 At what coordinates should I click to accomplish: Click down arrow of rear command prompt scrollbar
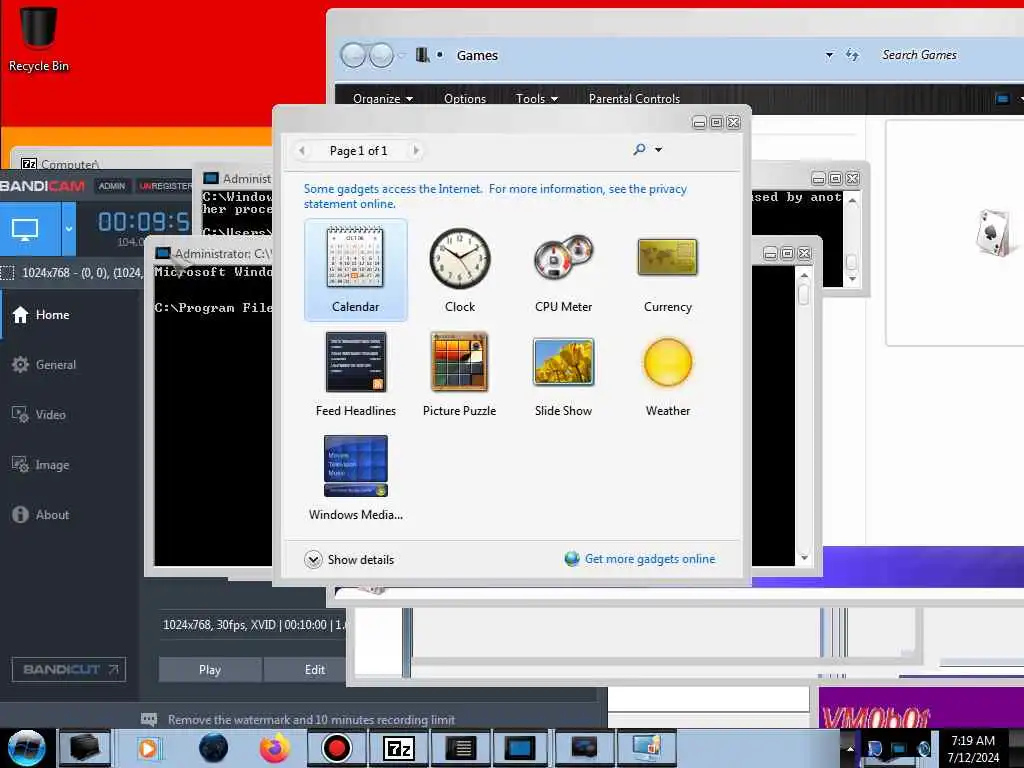852,279
